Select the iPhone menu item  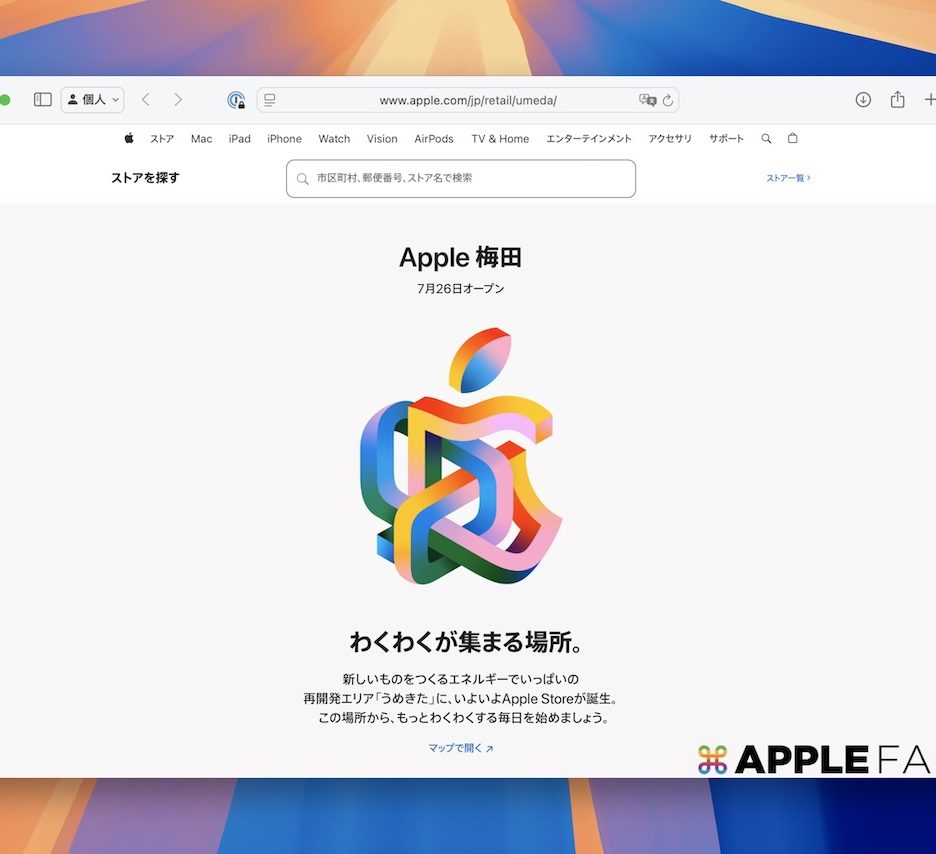pyautogui.click(x=284, y=139)
